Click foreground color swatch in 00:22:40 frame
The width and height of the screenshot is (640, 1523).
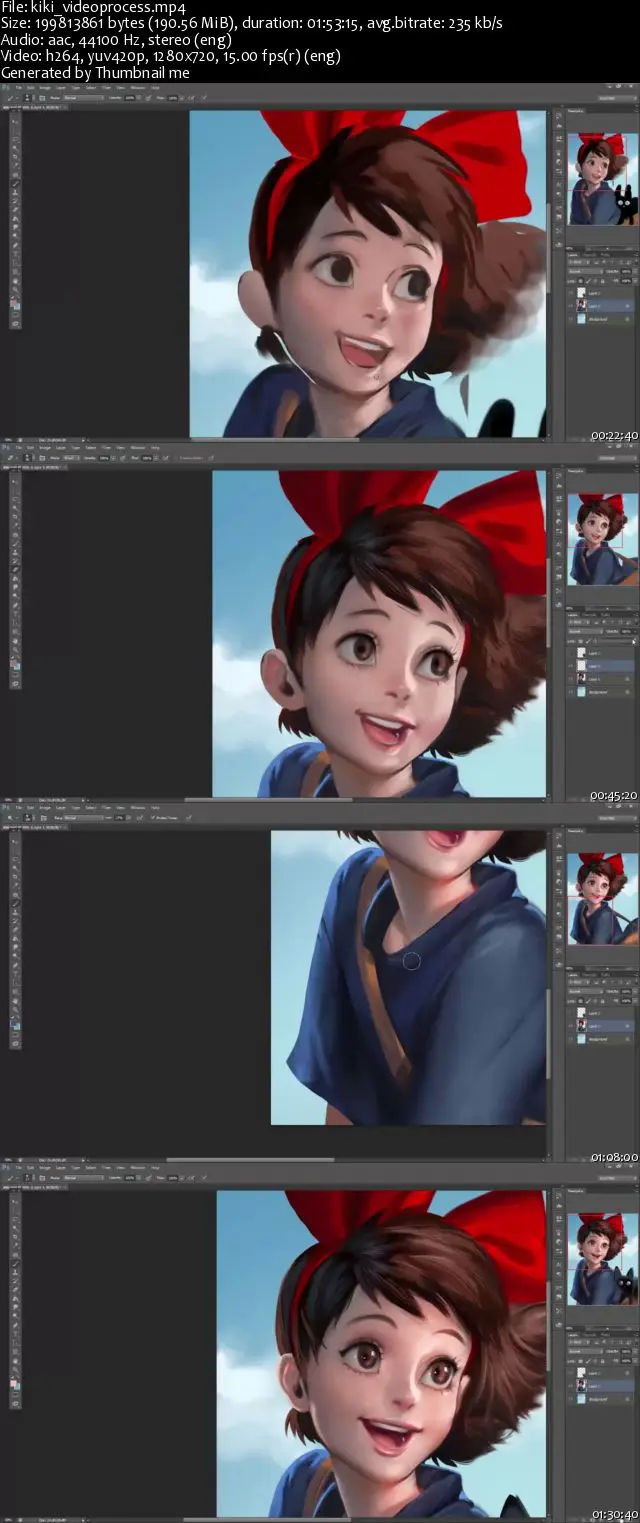pos(13,303)
